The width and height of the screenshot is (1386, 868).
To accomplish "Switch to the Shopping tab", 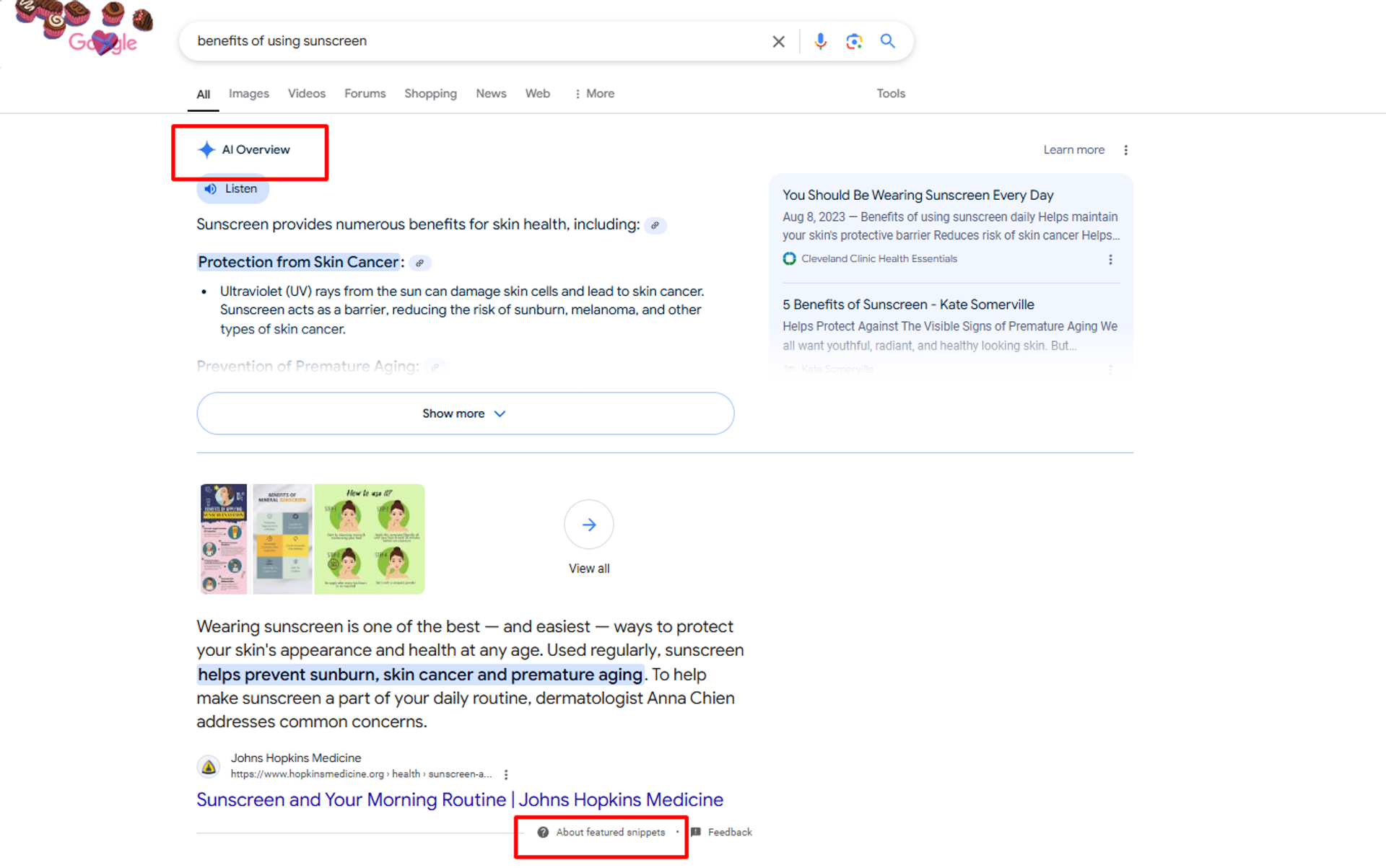I will pyautogui.click(x=430, y=94).
